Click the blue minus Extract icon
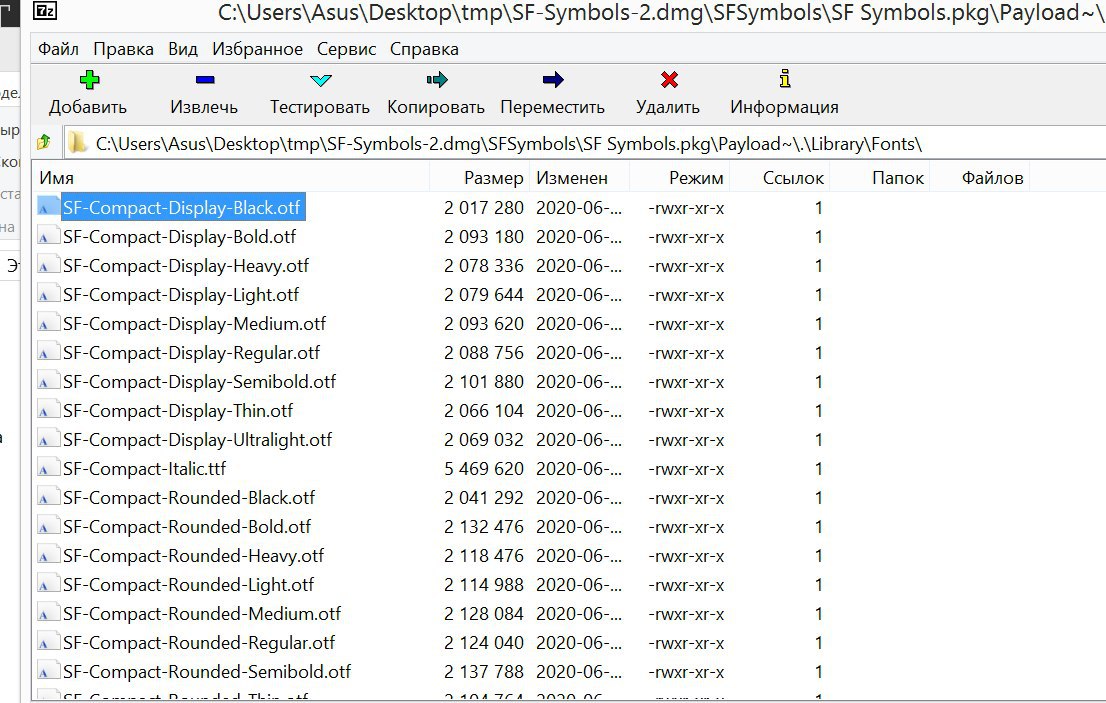The width and height of the screenshot is (1106, 703). click(205, 80)
